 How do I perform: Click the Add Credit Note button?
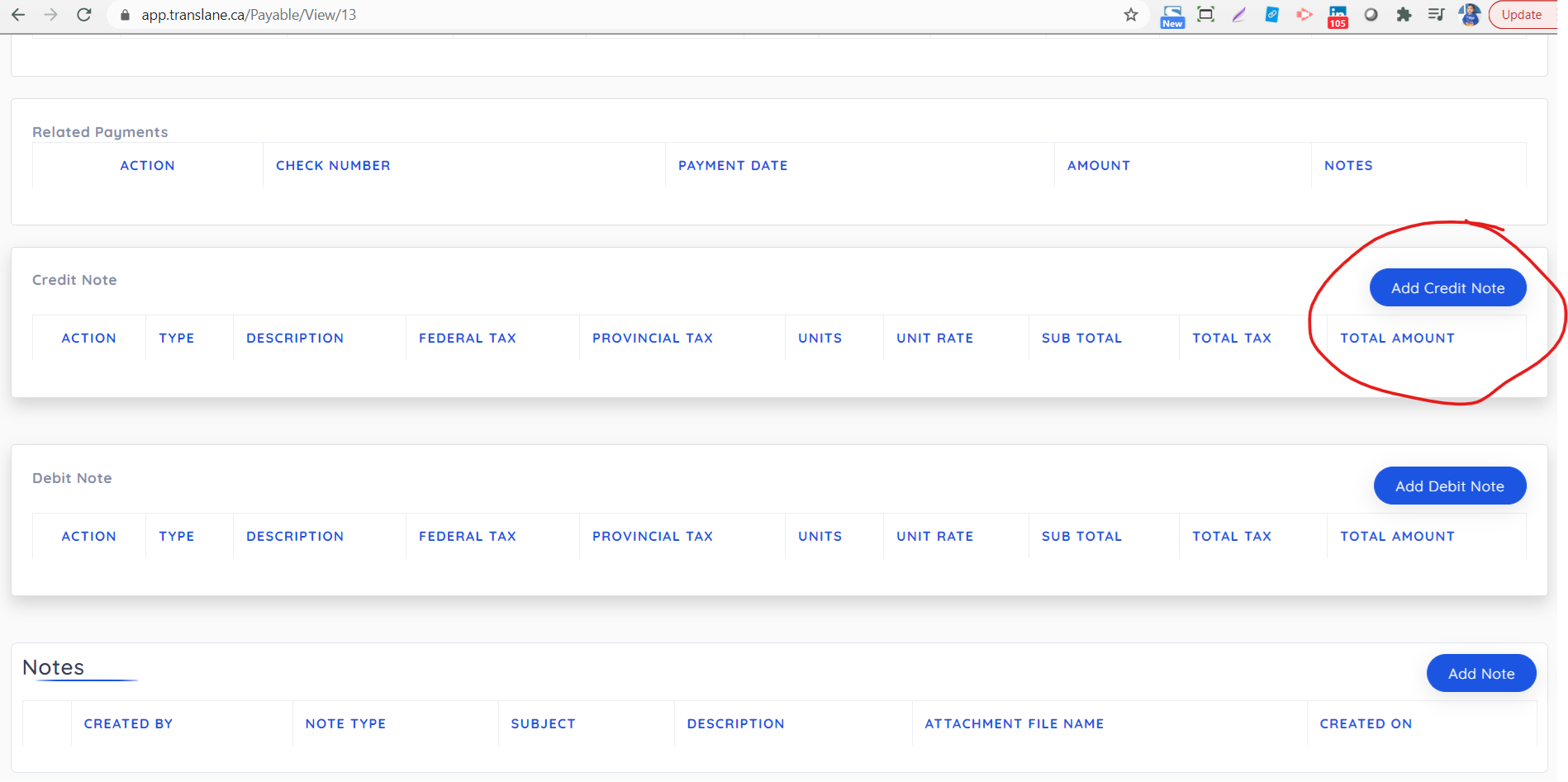(x=1447, y=288)
